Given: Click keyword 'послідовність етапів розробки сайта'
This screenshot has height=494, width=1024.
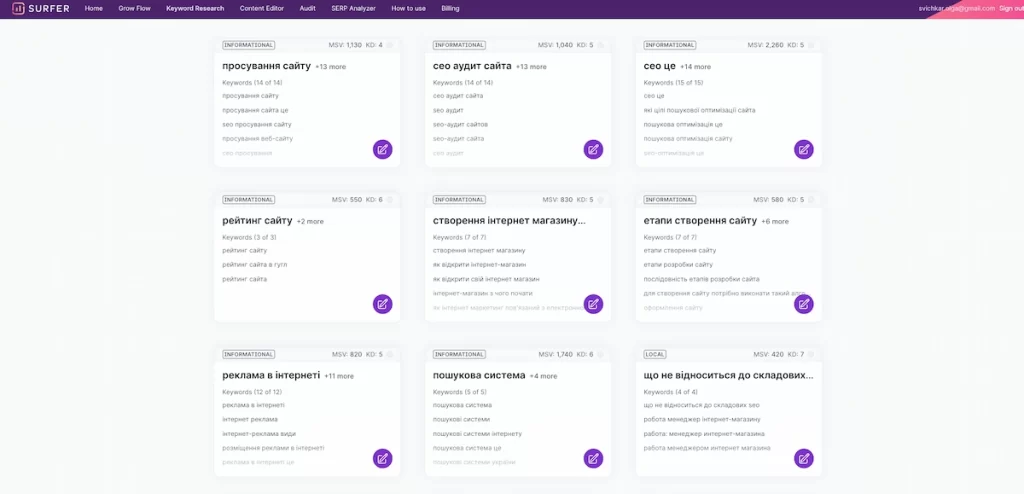Looking at the screenshot, I should click(x=701, y=279).
